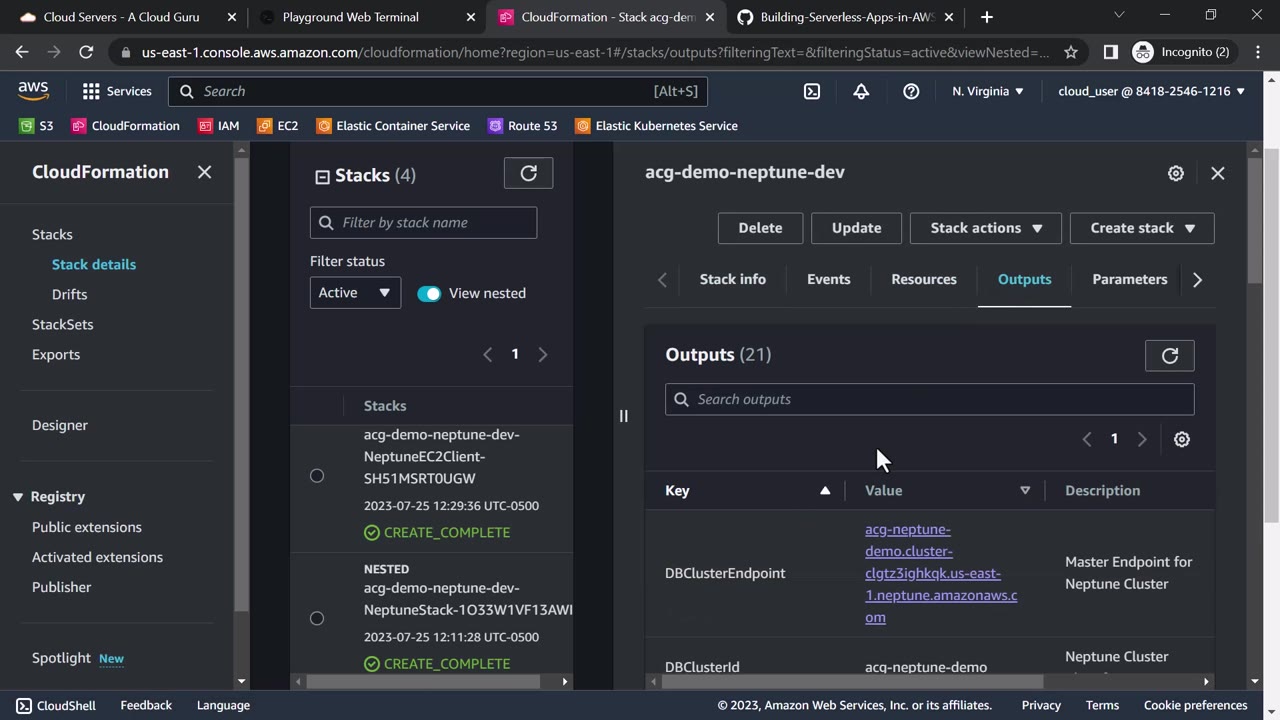This screenshot has height=720, width=1280.
Task: Switch to the Resources tab
Action: (923, 279)
